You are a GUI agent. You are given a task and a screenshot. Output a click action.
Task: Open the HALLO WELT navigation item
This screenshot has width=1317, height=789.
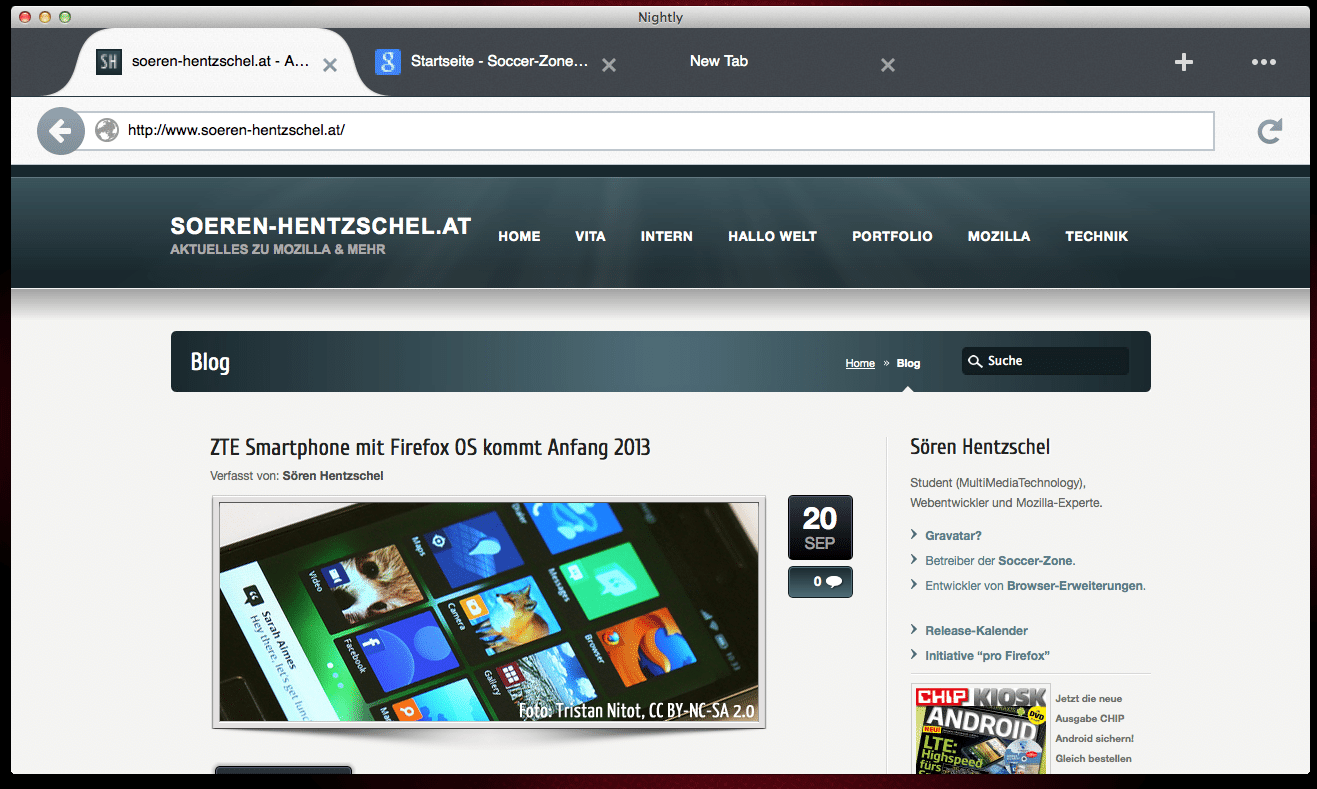(772, 237)
